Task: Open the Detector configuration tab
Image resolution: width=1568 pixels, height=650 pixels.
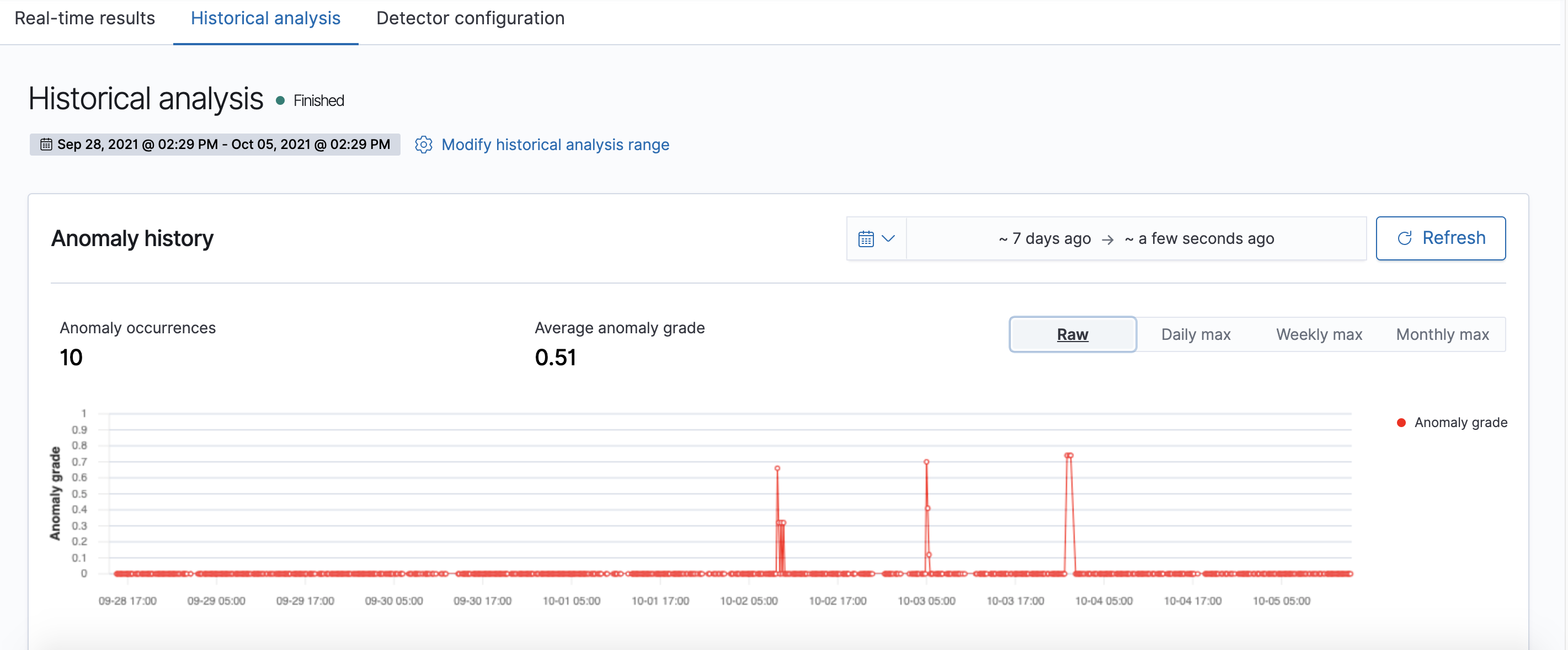Action: point(470,18)
